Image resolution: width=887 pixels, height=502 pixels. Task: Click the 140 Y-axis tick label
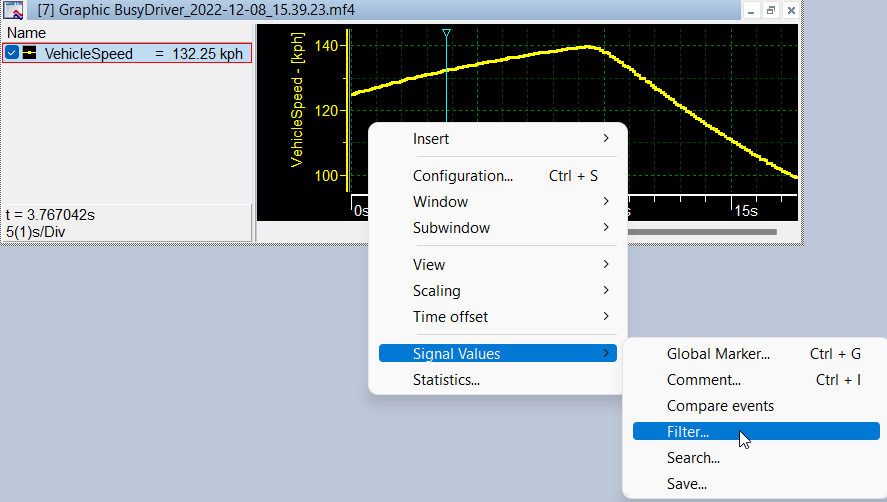[x=326, y=46]
